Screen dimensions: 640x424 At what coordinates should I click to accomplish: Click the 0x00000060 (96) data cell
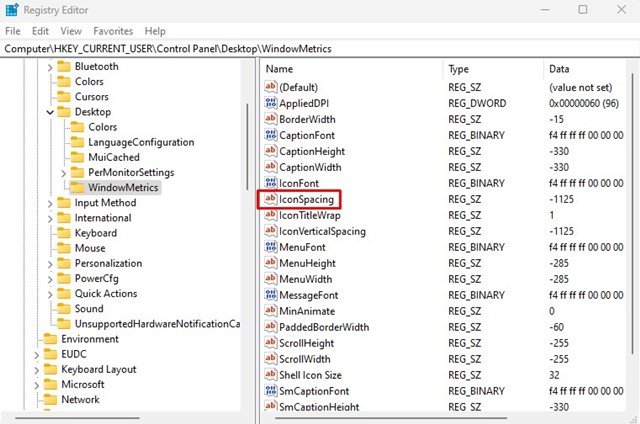[x=584, y=103]
